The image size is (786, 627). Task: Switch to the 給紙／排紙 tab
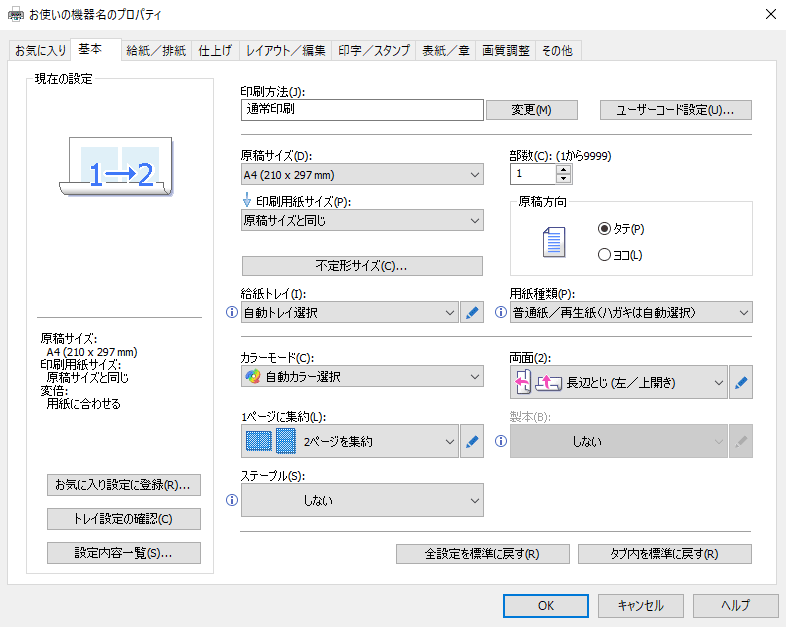click(x=156, y=50)
